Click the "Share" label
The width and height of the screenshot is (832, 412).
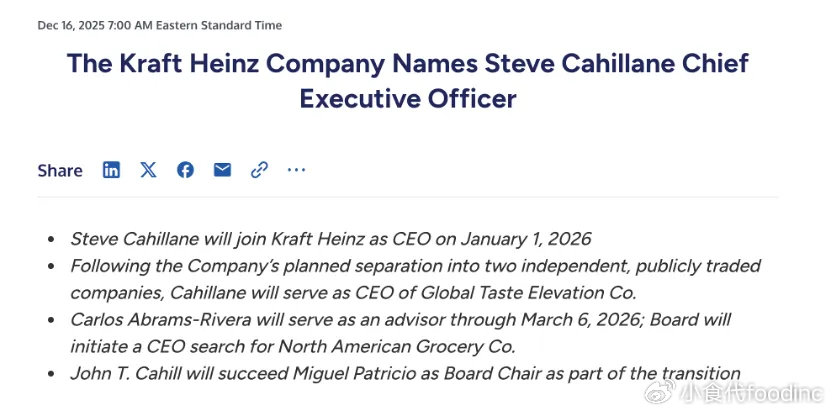click(x=60, y=171)
